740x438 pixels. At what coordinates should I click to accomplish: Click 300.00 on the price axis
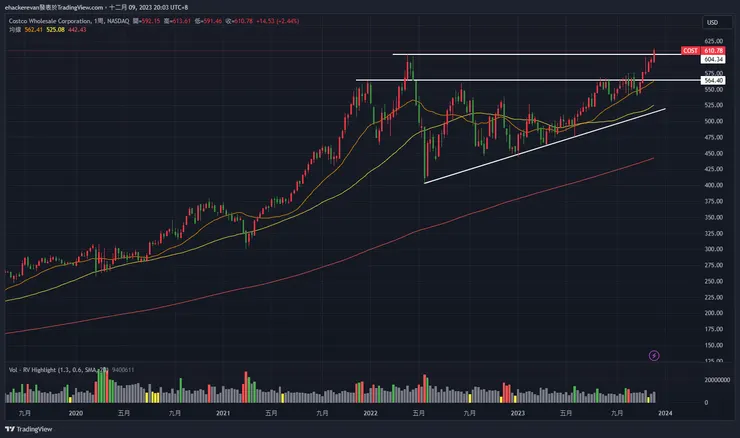[x=713, y=249]
